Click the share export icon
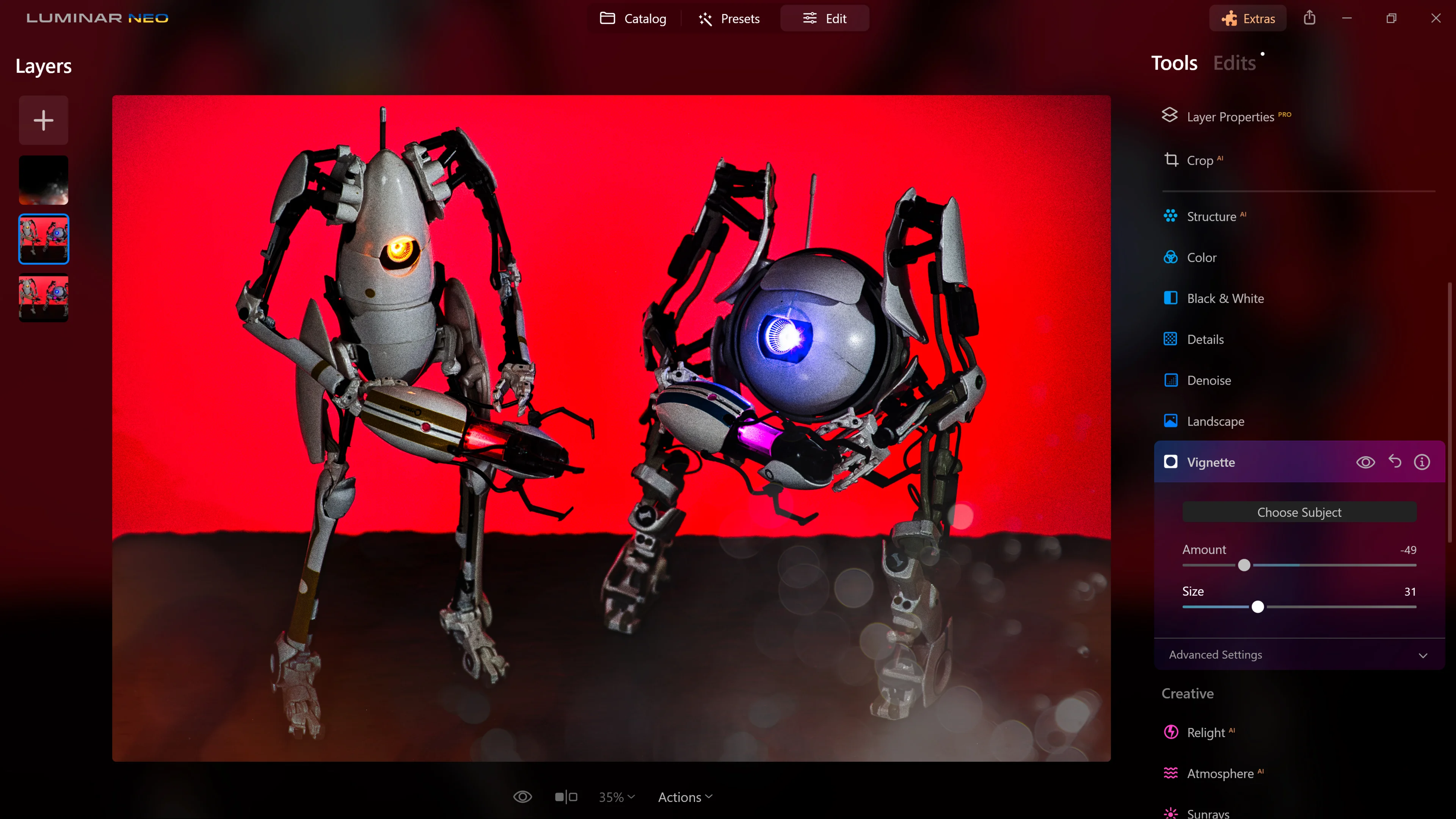 tap(1309, 18)
